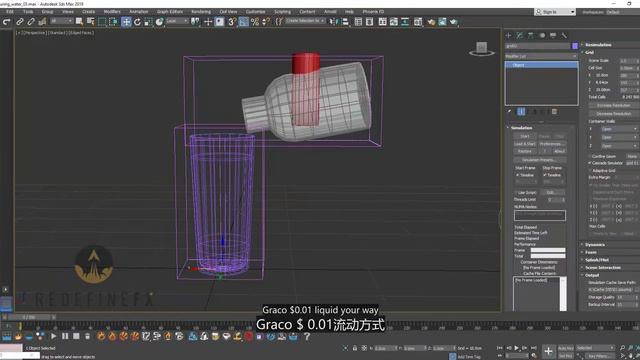Click the Stop button in Phoenix FD toolbar
The image size is (640, 360).
pos(76,336)
